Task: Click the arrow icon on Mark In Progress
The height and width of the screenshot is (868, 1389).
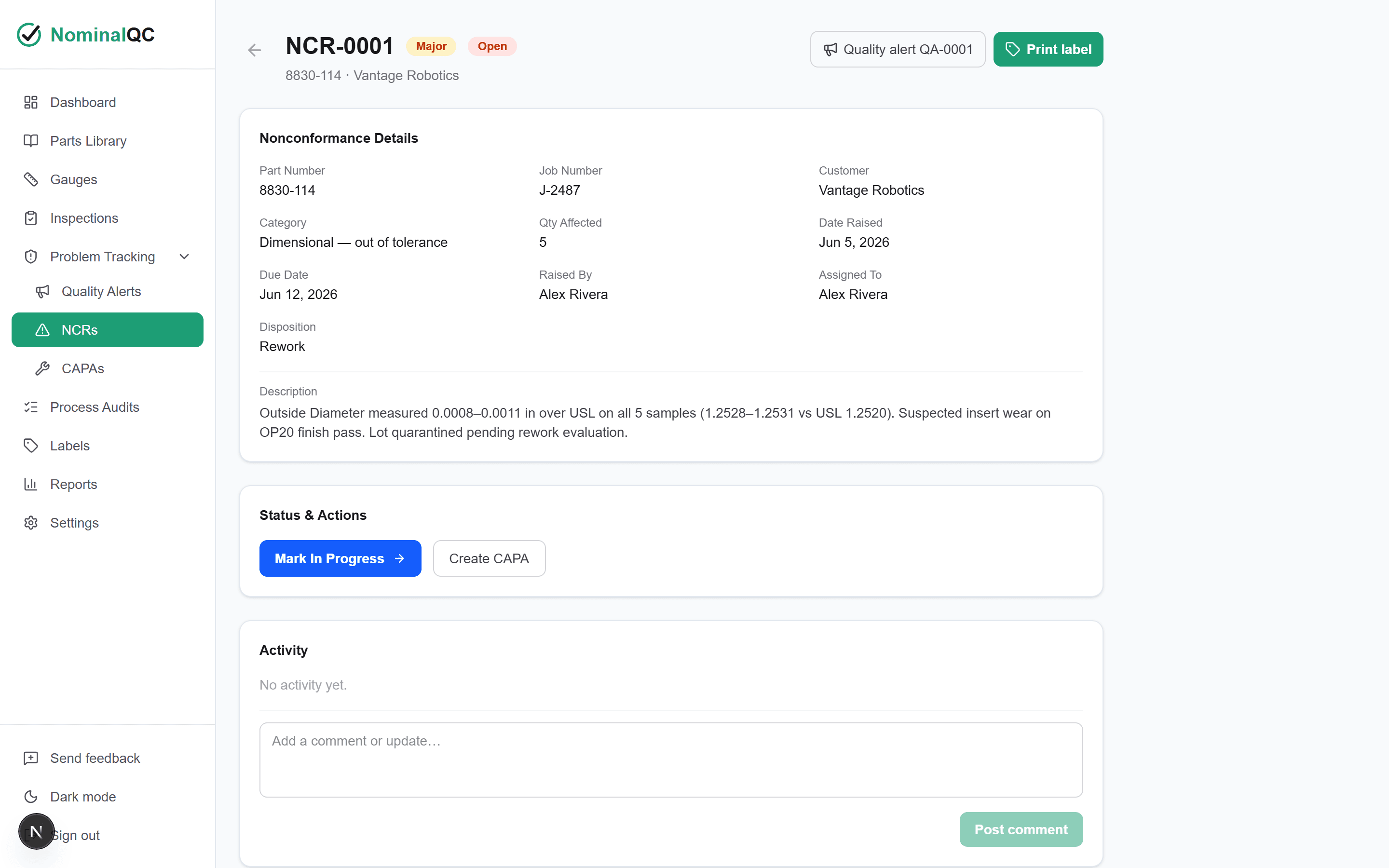Action: 400,558
